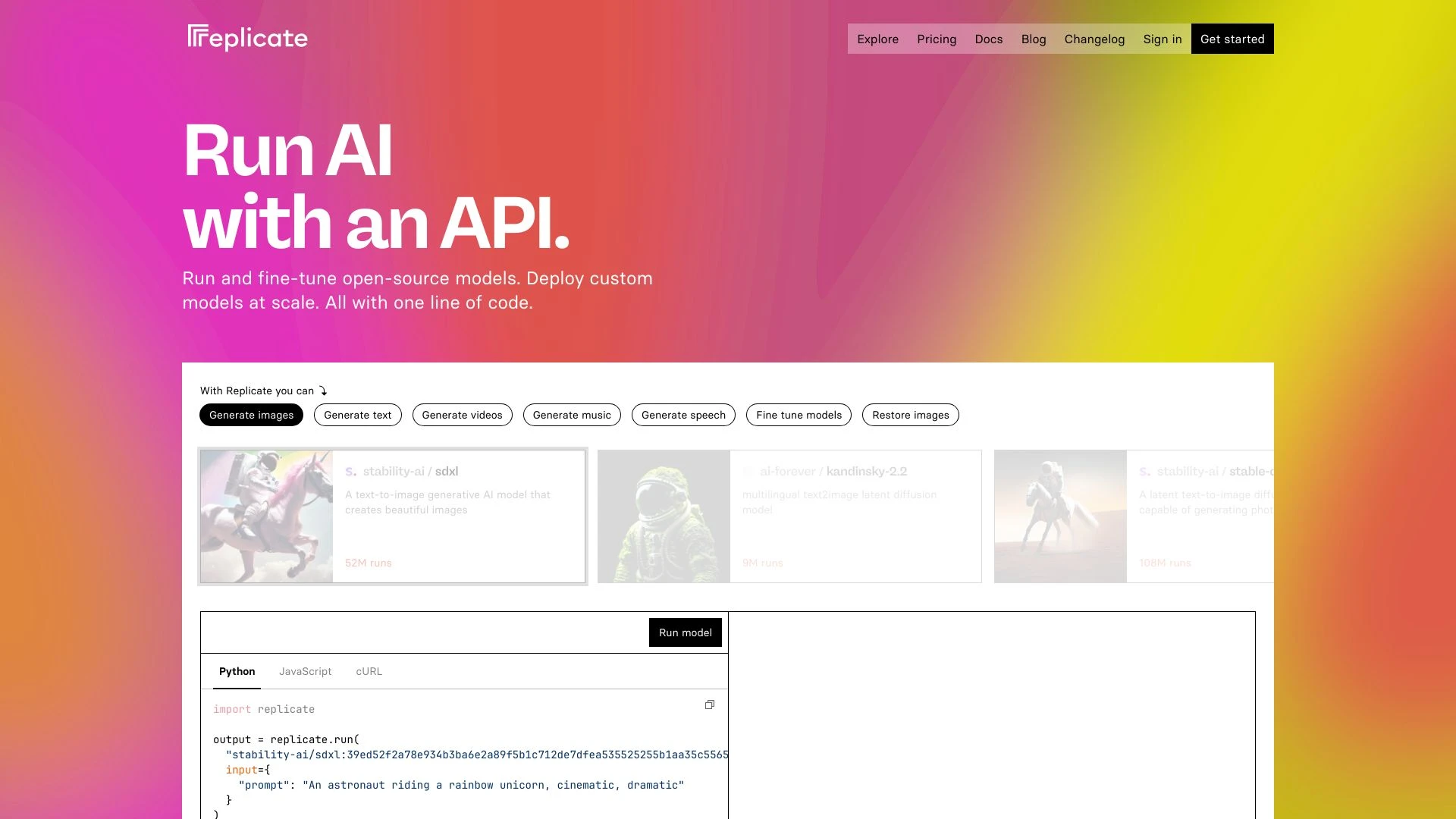Viewport: 1456px width, 819px height.
Task: Switch to the cURL tab
Action: coord(368,671)
